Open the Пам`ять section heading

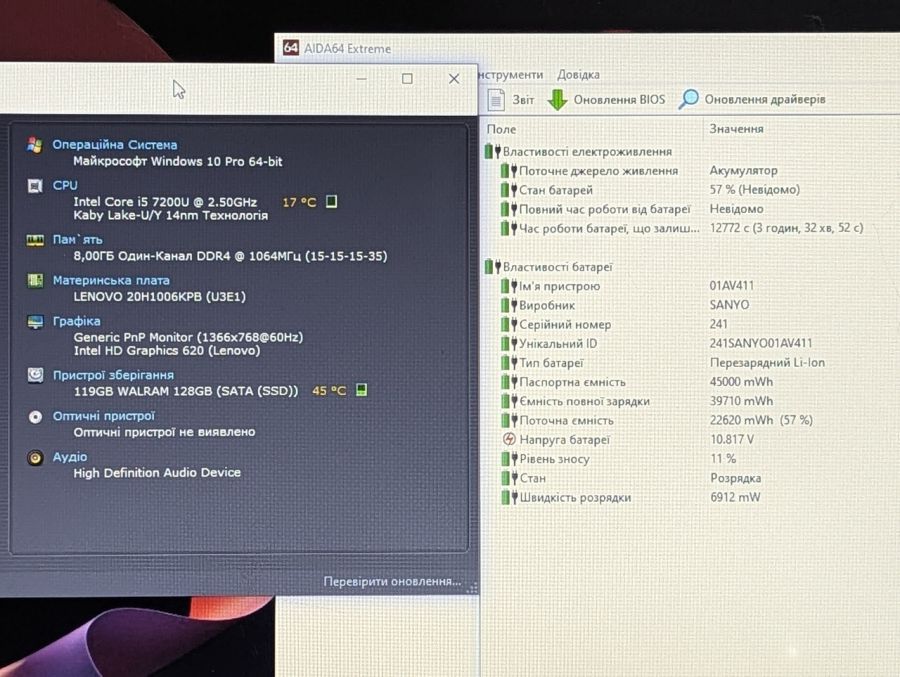point(77,239)
